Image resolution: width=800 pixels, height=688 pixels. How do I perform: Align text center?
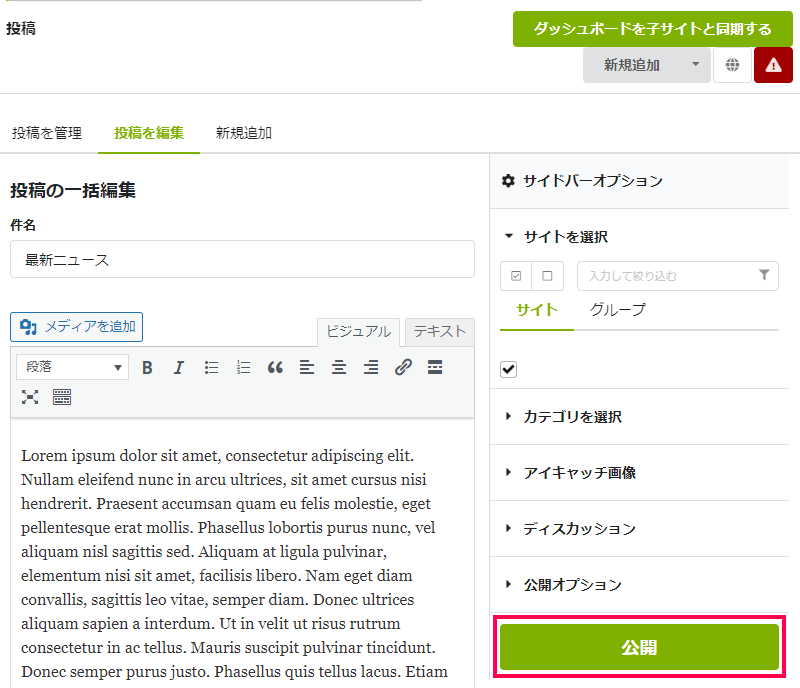point(339,367)
